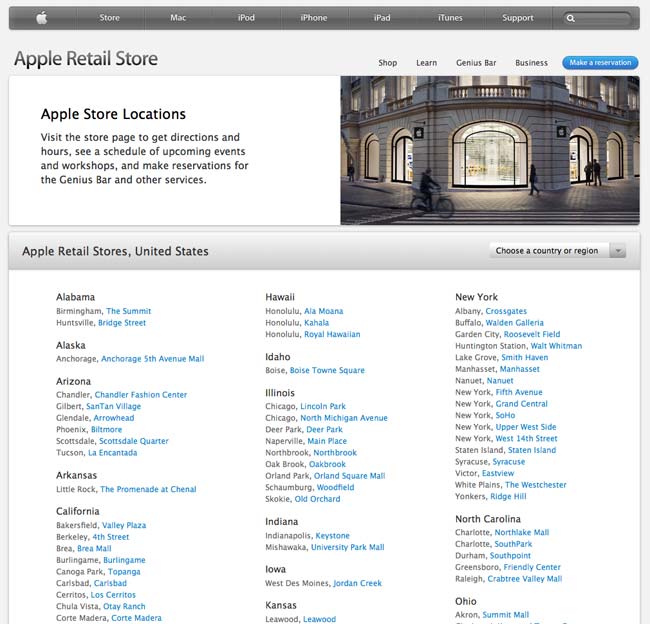
Task: Open The Promenade at Chenal link
Action: pyautogui.click(x=148, y=489)
